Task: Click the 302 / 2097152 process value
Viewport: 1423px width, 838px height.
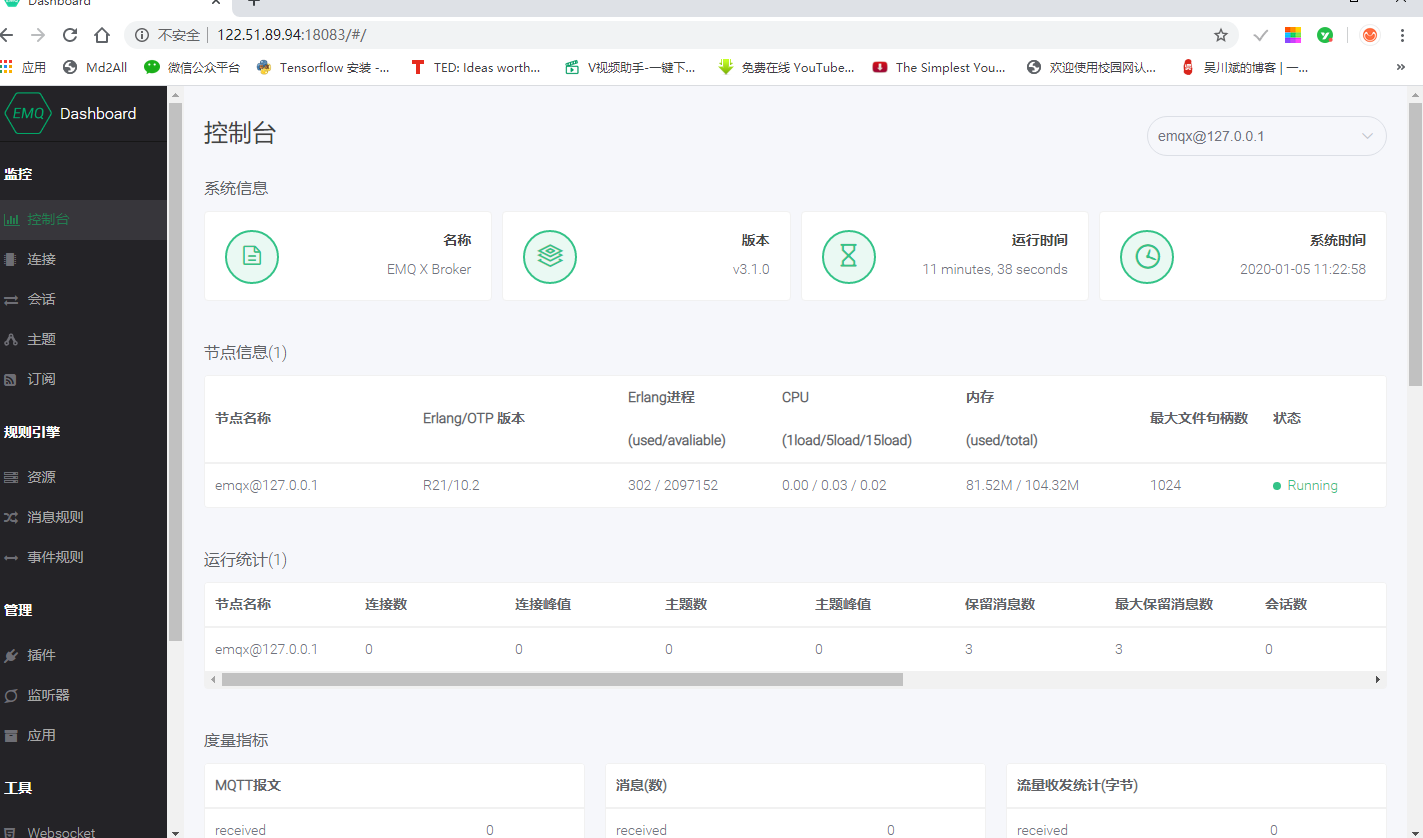Action: pos(673,485)
